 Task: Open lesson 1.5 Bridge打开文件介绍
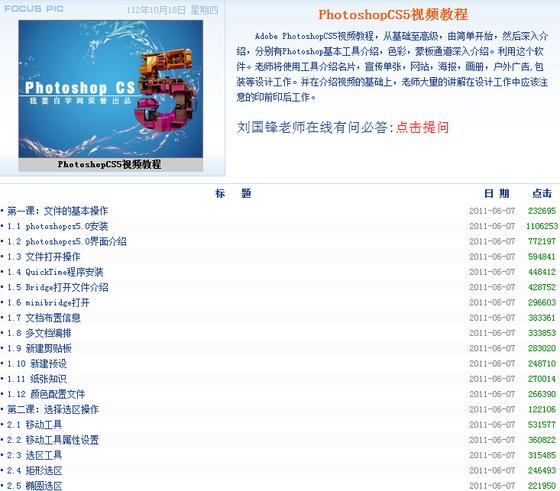click(x=58, y=287)
